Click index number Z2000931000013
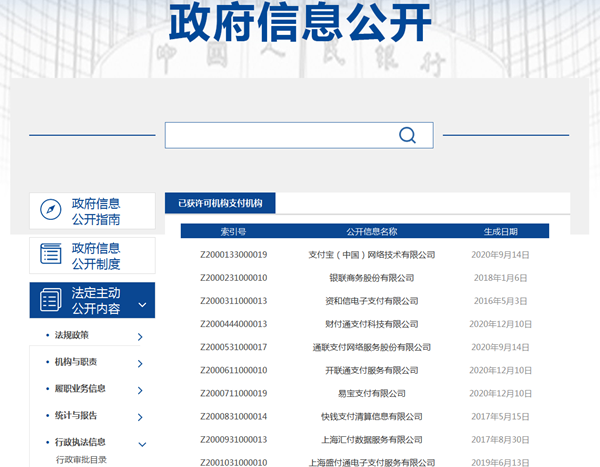 233,439
